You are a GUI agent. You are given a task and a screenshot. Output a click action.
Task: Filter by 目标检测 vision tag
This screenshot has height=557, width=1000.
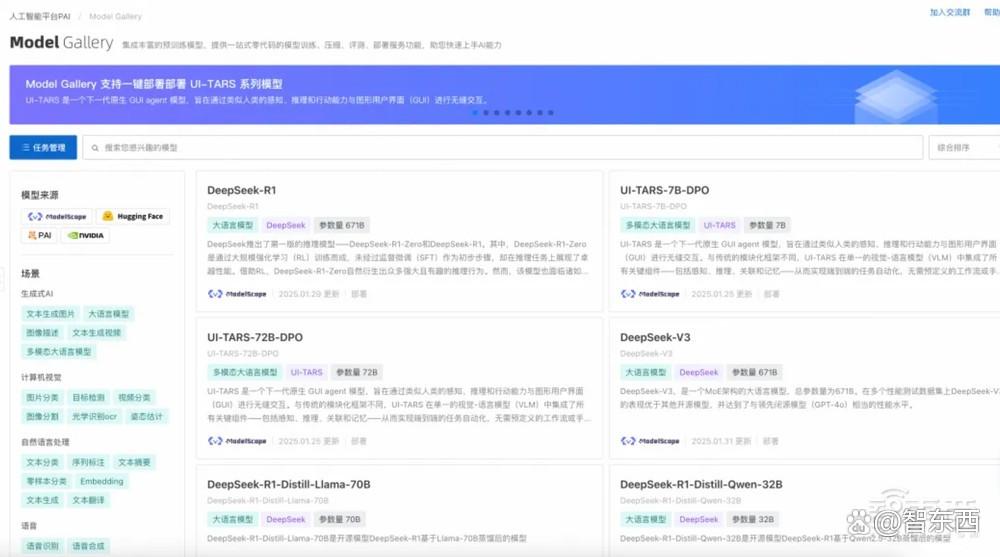click(88, 397)
